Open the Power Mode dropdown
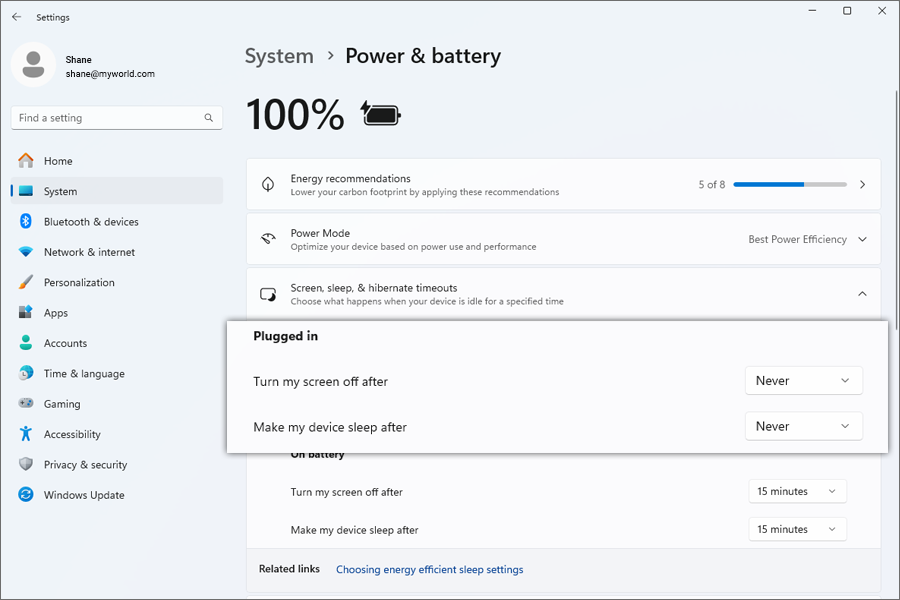 [x=807, y=240]
